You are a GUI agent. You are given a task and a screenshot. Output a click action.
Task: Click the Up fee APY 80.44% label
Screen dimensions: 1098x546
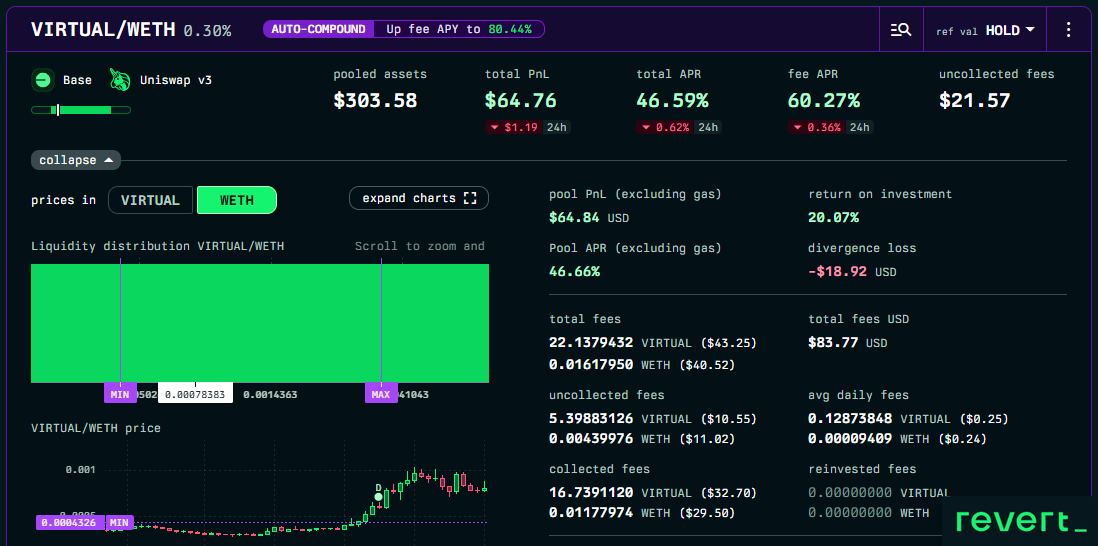point(459,29)
